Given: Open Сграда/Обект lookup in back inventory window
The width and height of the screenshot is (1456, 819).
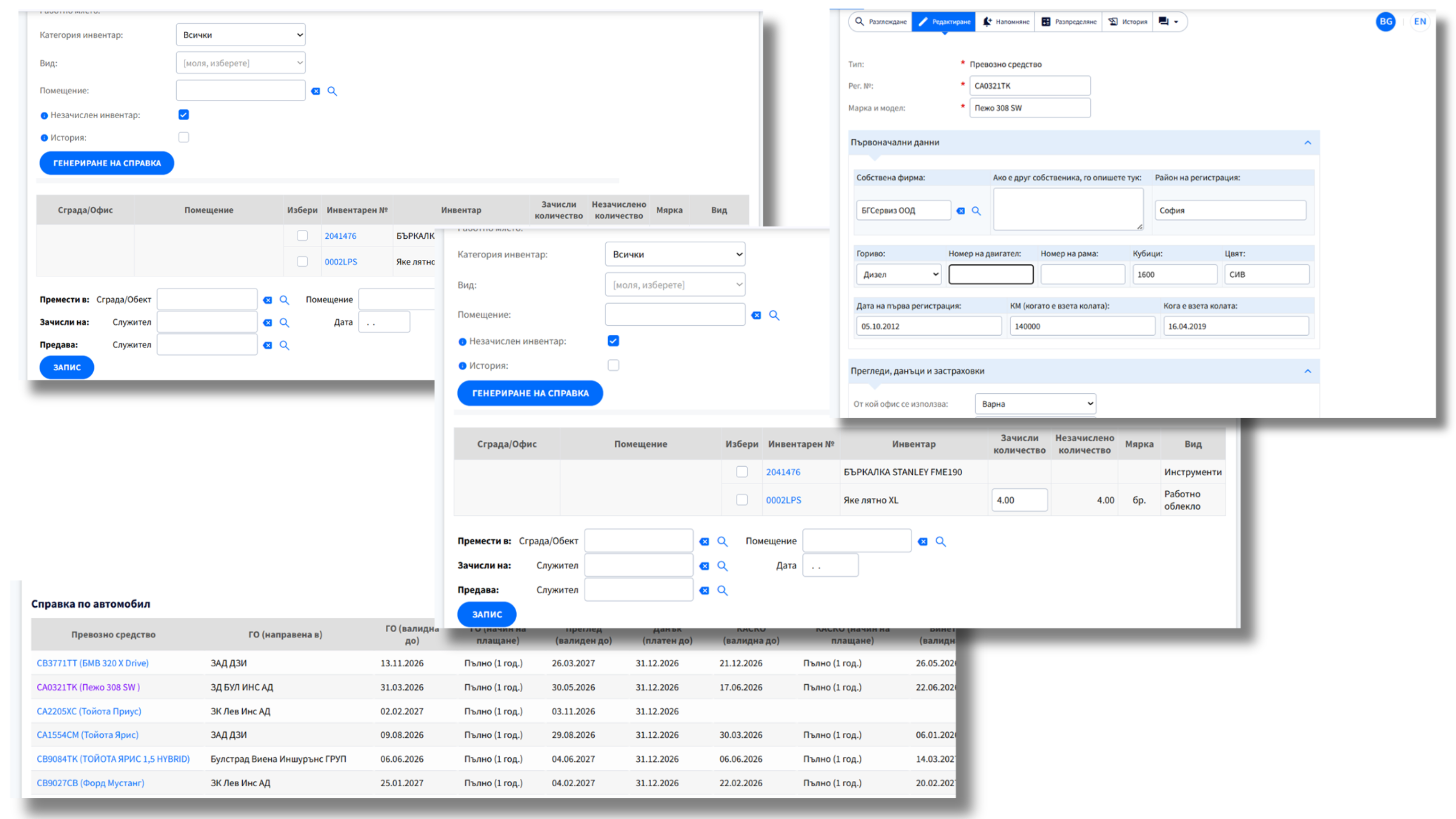Looking at the screenshot, I should (x=284, y=300).
